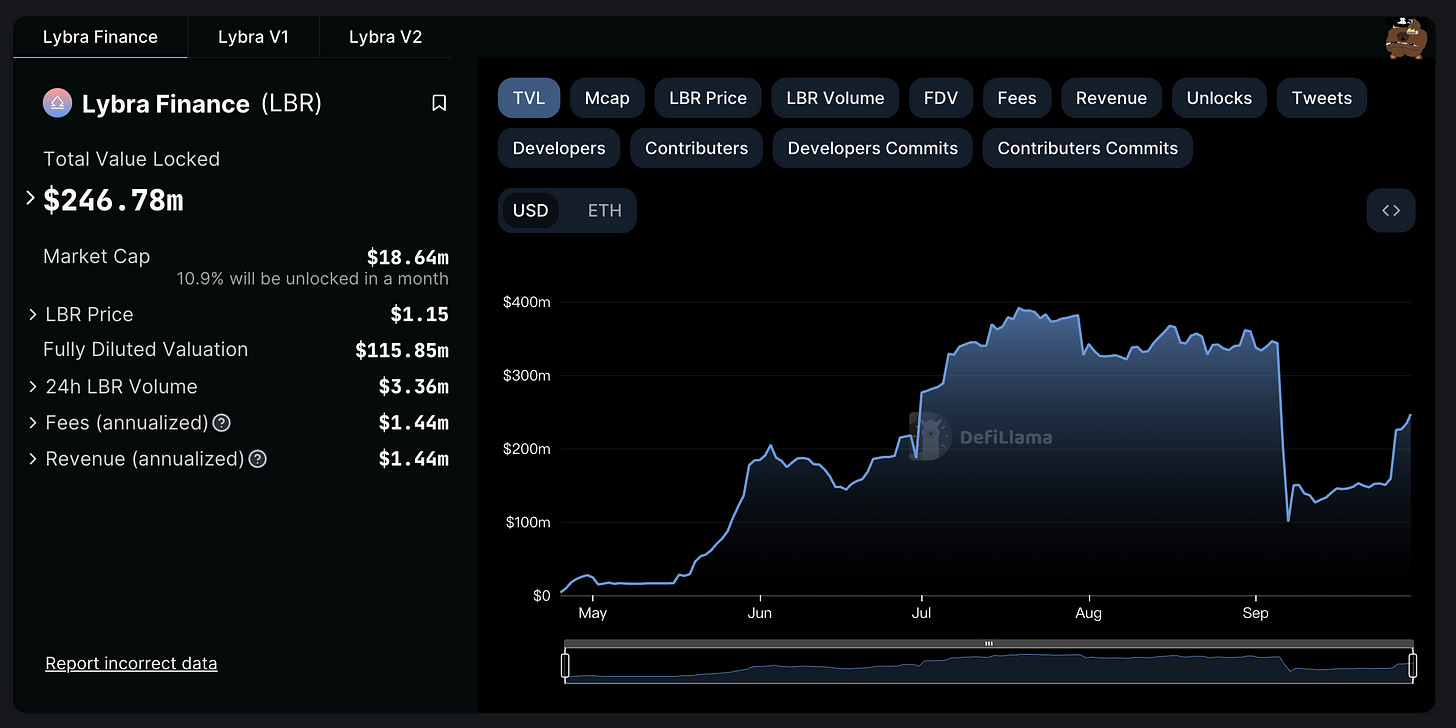The image size is (1456, 728).
Task: Click the embed code icon above chart
Action: [x=1390, y=210]
